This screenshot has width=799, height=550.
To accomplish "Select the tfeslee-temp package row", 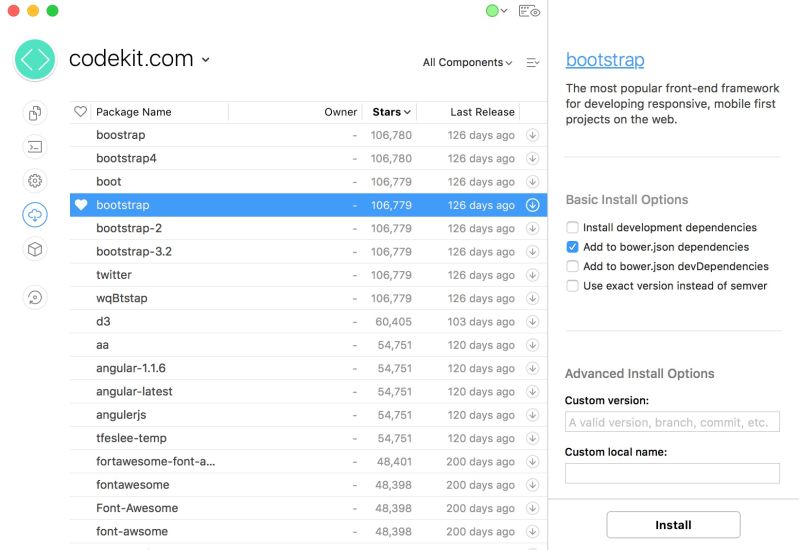I will click(308, 438).
